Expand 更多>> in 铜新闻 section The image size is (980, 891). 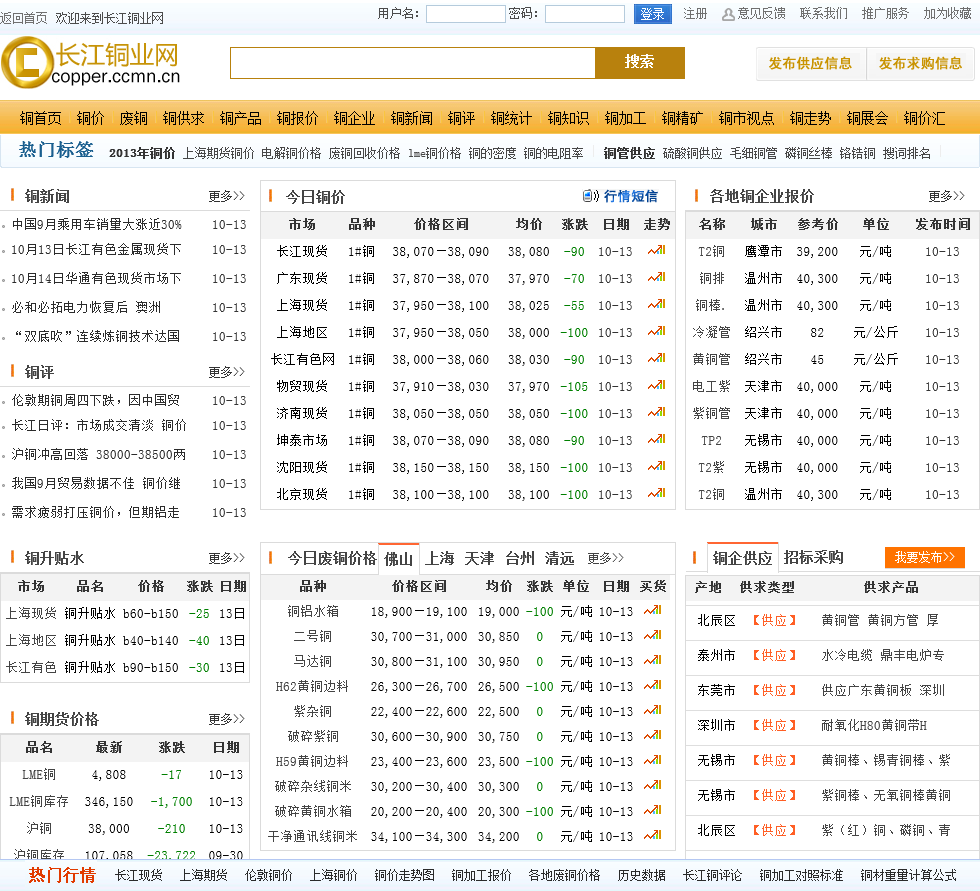[x=226, y=196]
